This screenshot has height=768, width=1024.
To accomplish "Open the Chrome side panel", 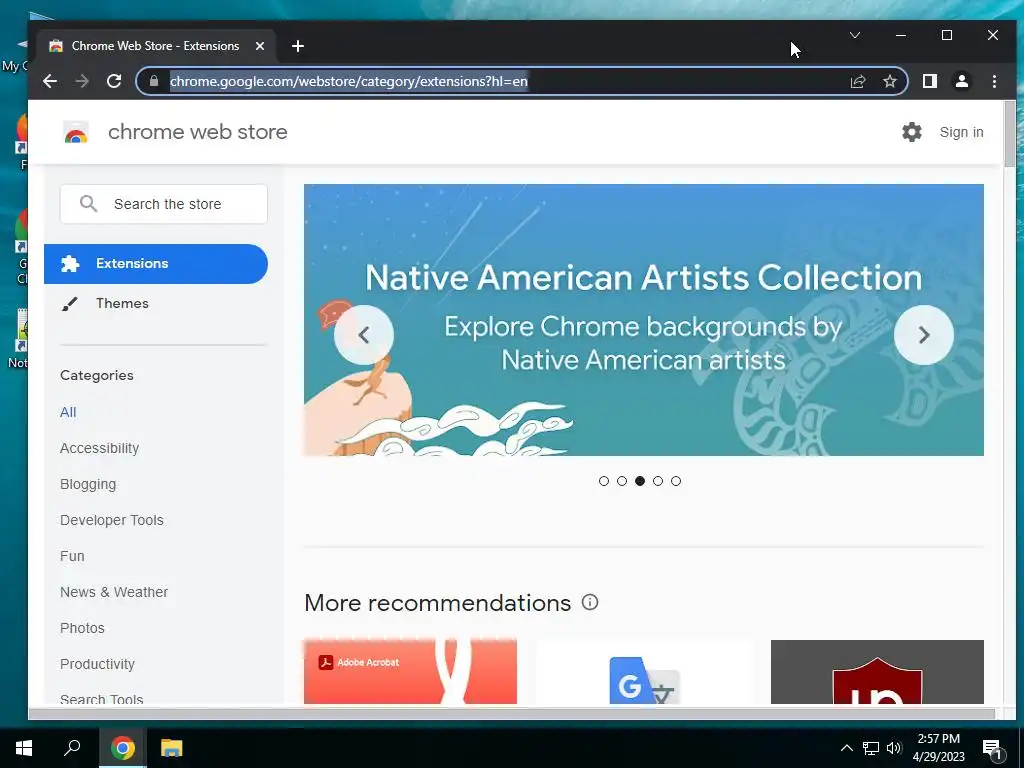I will [930, 81].
